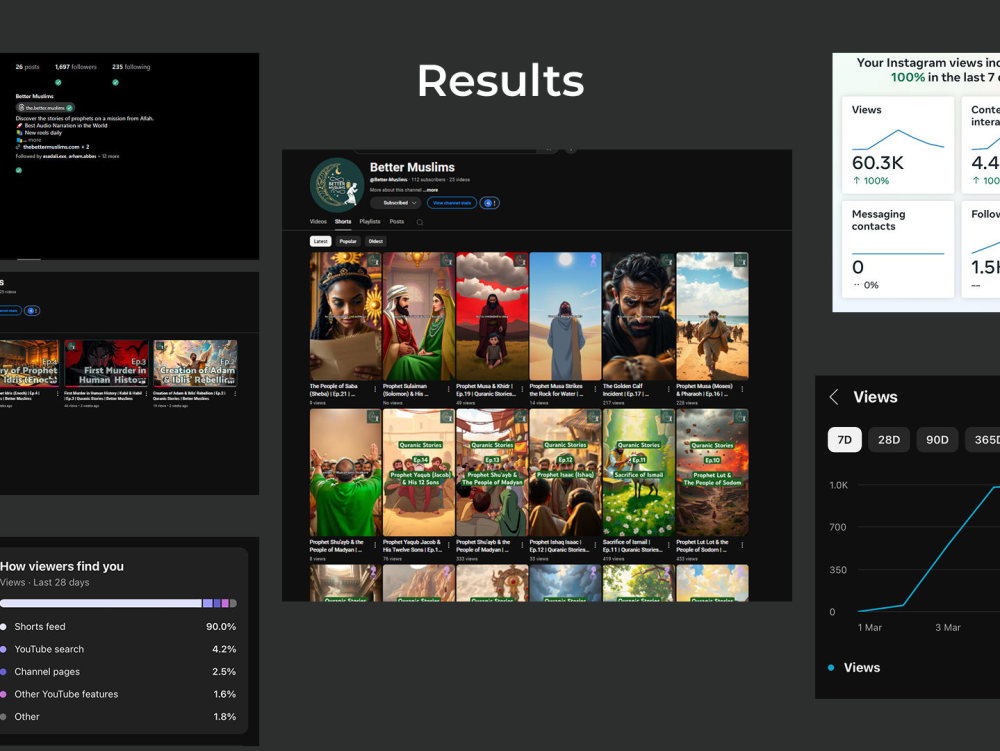Select the 7D range in Views
1000x751 pixels.
(x=844, y=440)
